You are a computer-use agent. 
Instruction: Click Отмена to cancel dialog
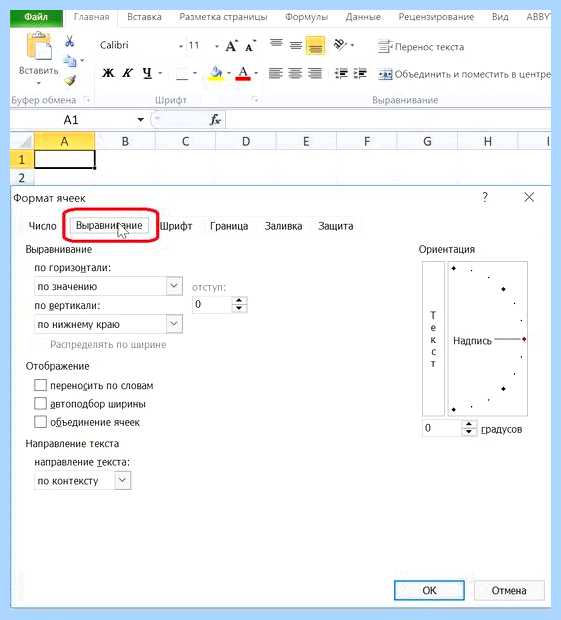coord(509,590)
